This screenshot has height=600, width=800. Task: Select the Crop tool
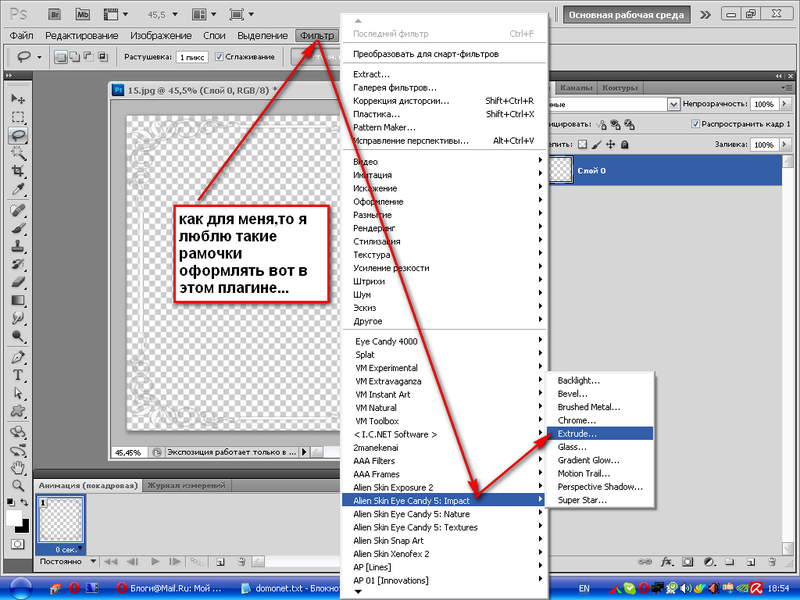click(18, 171)
